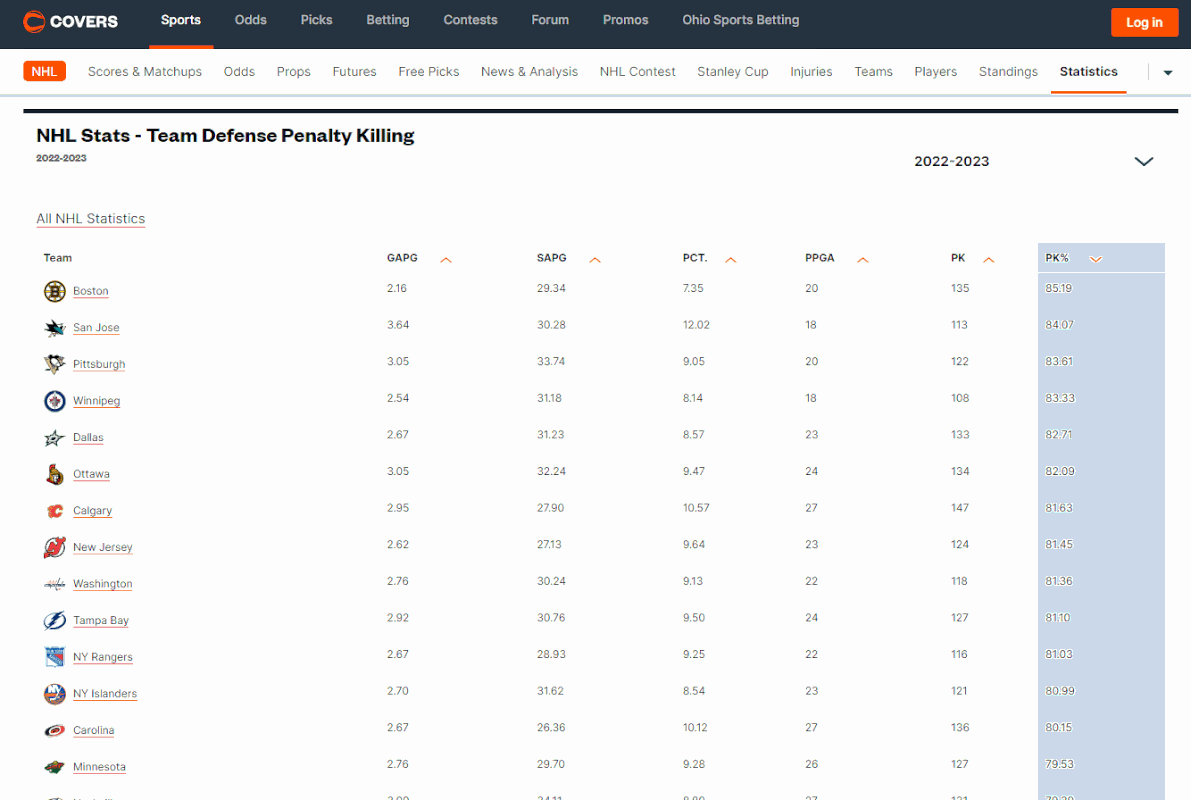The height and width of the screenshot is (800, 1191).
Task: Click the Log in button
Action: click(1144, 22)
